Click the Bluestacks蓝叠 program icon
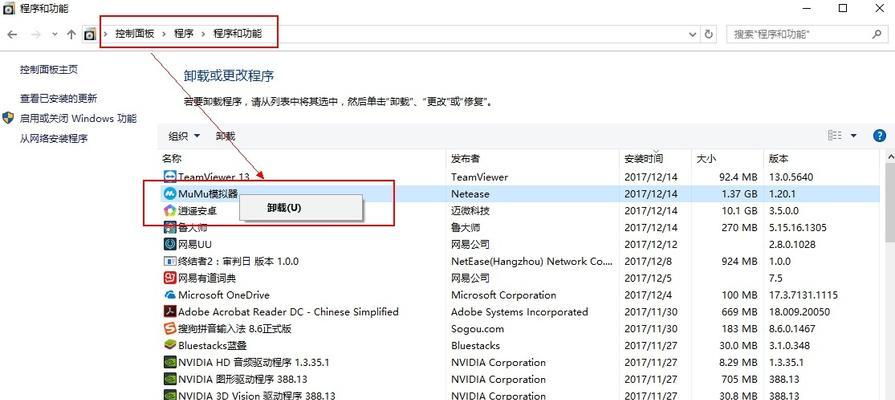Image resolution: width=895 pixels, height=400 pixels. pyautogui.click(x=170, y=345)
